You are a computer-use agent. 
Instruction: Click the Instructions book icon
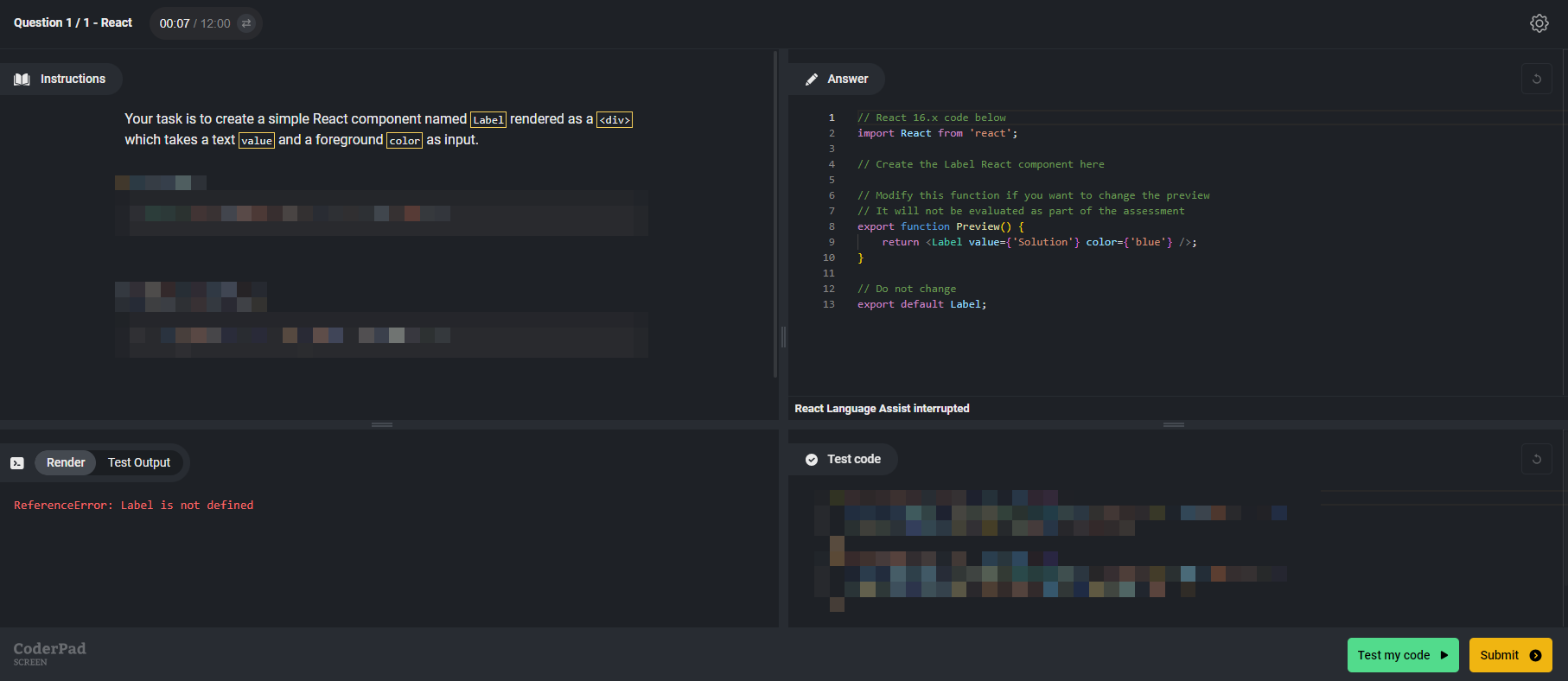point(22,80)
